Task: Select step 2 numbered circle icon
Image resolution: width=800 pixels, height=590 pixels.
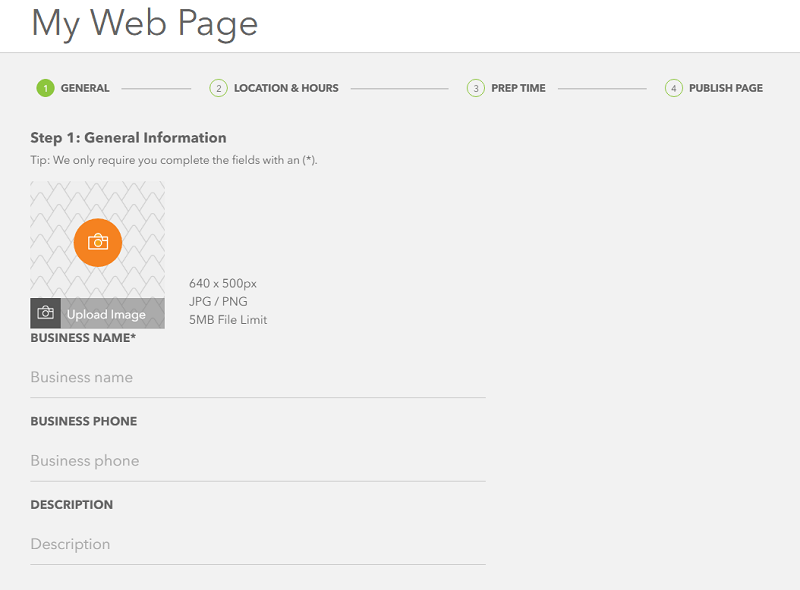Action: [218, 88]
